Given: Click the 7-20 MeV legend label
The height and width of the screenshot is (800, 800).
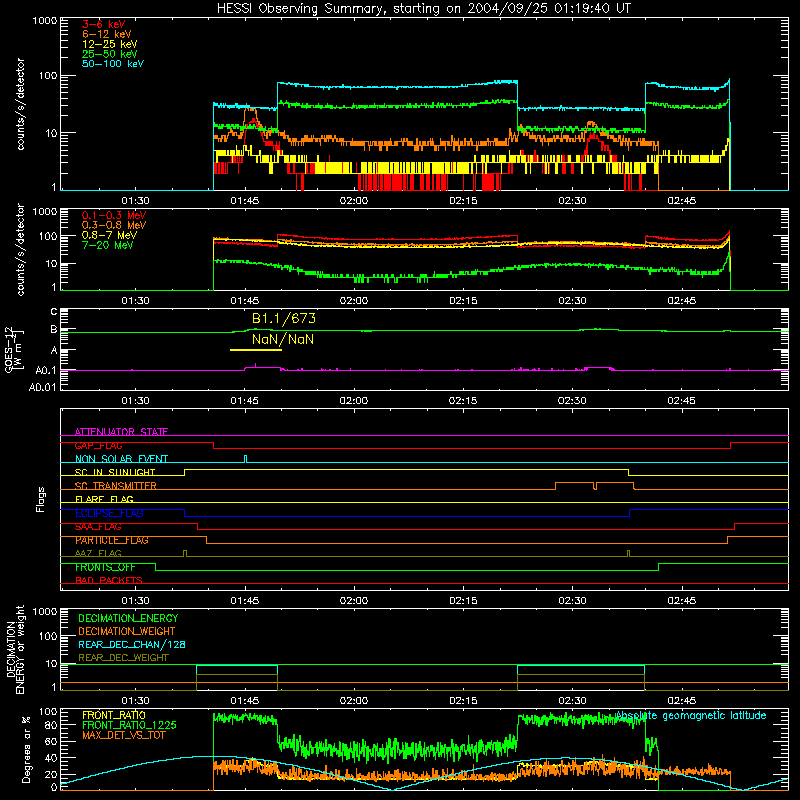Looking at the screenshot, I should (x=108, y=245).
